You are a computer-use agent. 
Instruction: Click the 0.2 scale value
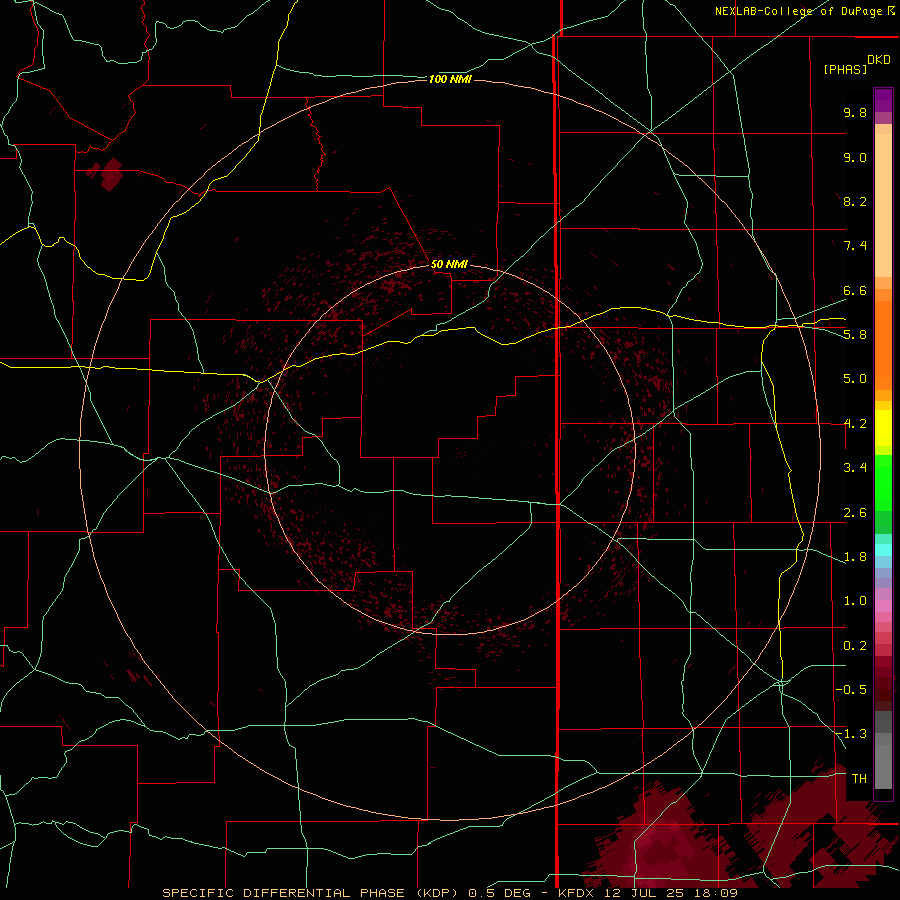[855, 646]
